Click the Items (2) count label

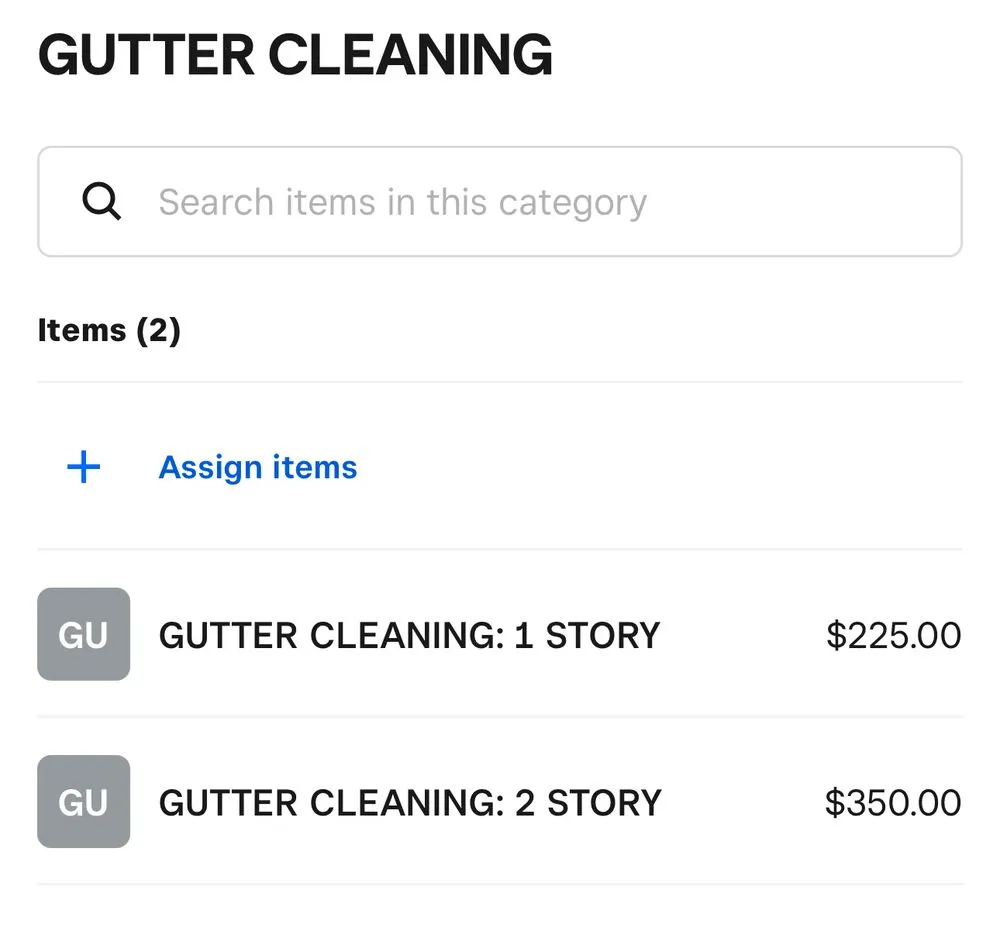(x=109, y=330)
